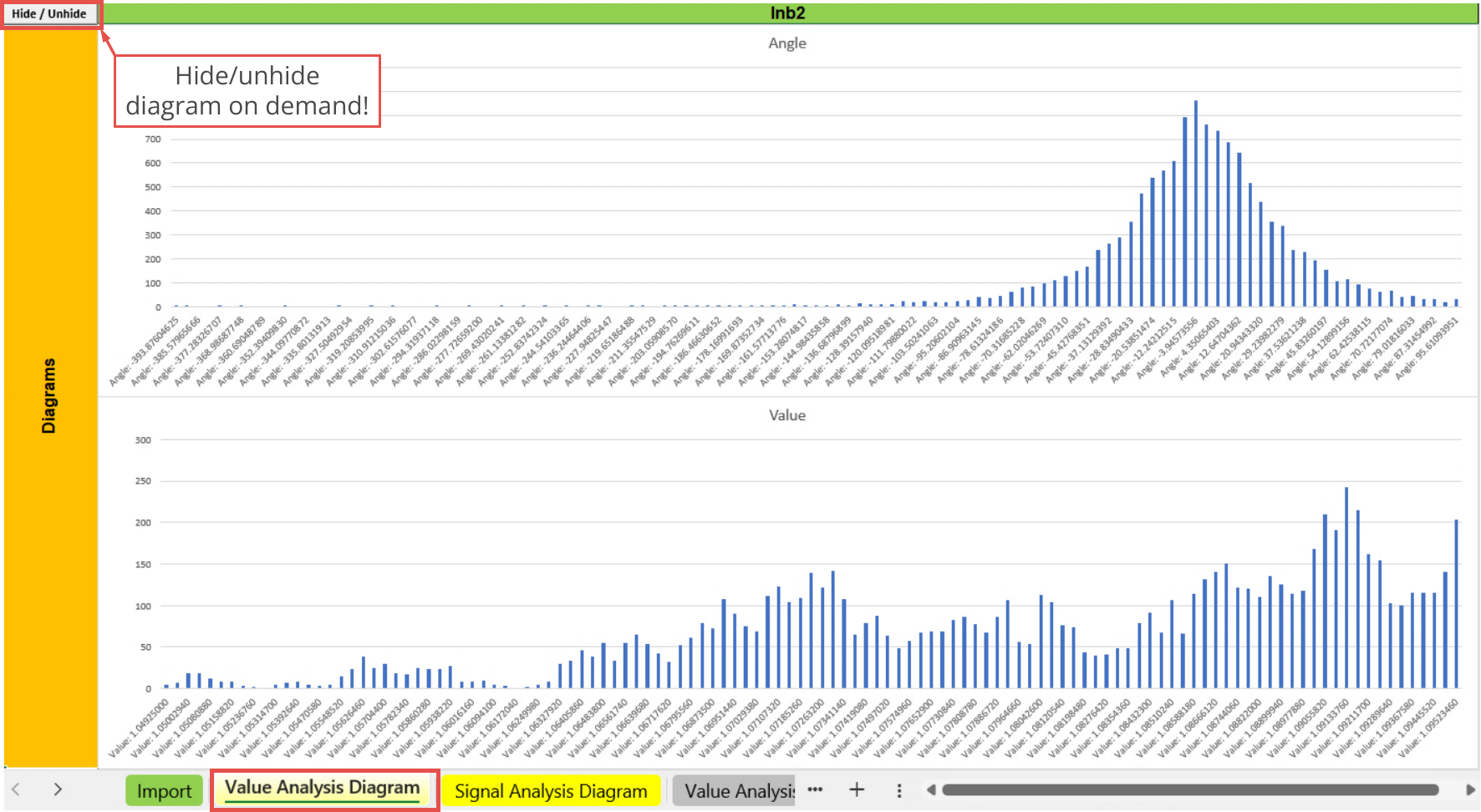Image resolution: width=1481 pixels, height=812 pixels.
Task: Click horizontal scrollbar left arrow
Action: coord(931,789)
